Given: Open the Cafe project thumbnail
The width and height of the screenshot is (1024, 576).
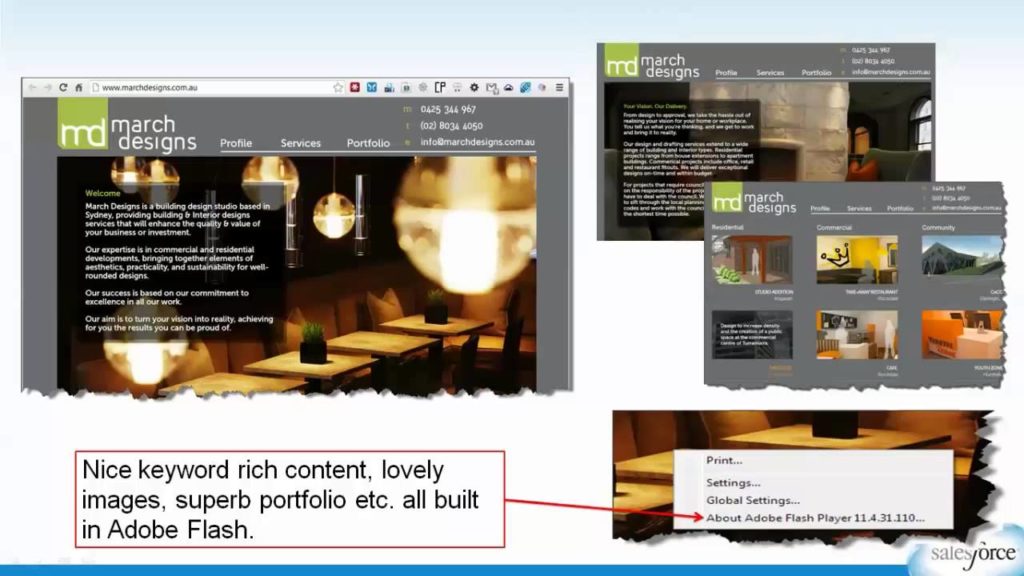Looking at the screenshot, I should [857, 335].
